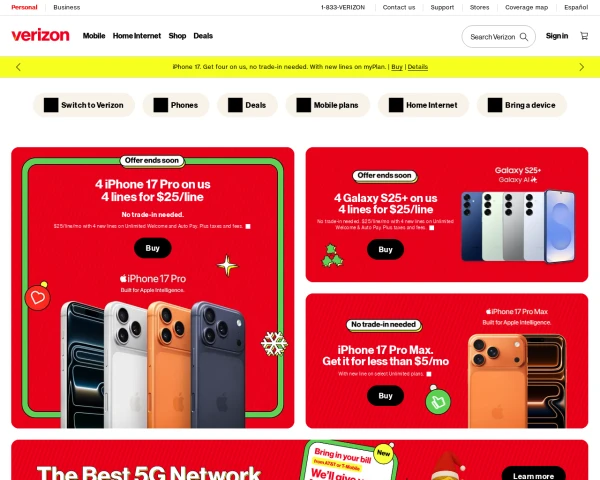Buy the 4 Galaxy S25+ offer

[385, 250]
